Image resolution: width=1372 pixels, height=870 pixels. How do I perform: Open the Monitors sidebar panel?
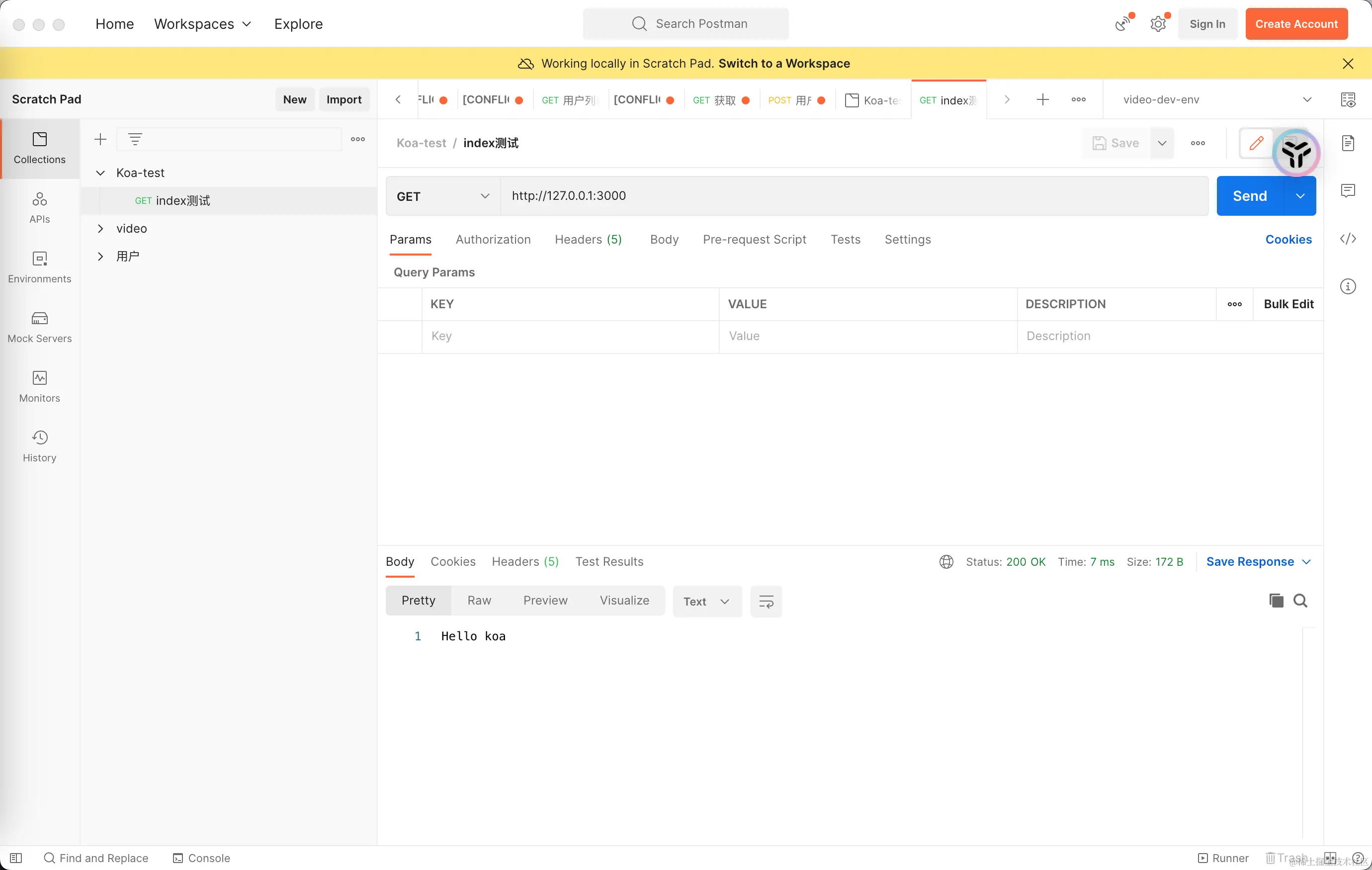39,387
